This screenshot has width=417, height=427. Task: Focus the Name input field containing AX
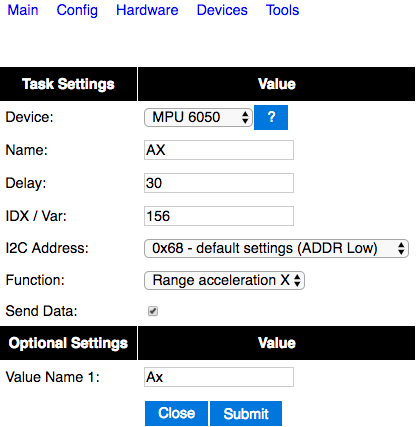click(x=219, y=150)
